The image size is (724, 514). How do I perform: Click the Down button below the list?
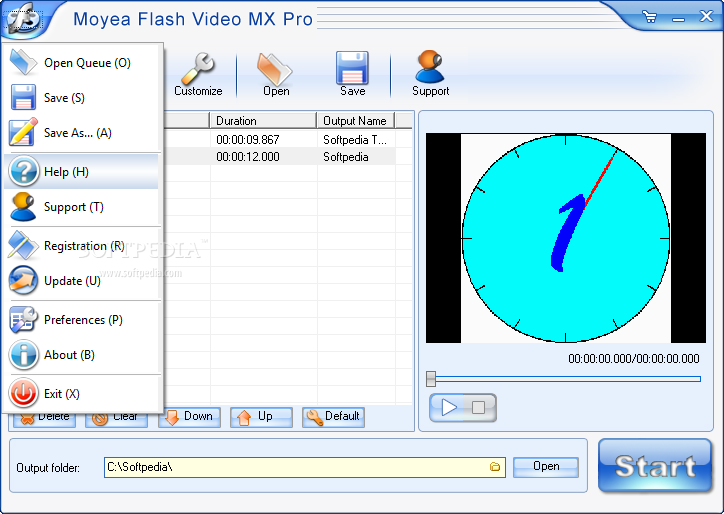click(x=189, y=417)
